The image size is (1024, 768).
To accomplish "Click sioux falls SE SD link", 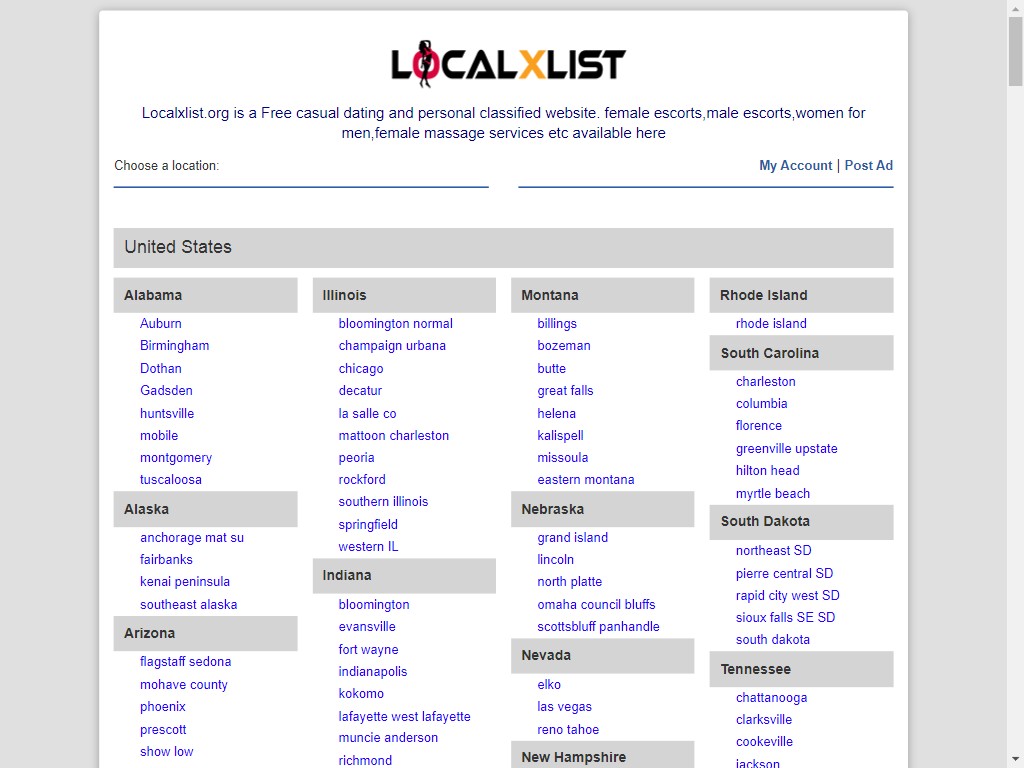I will tap(785, 618).
